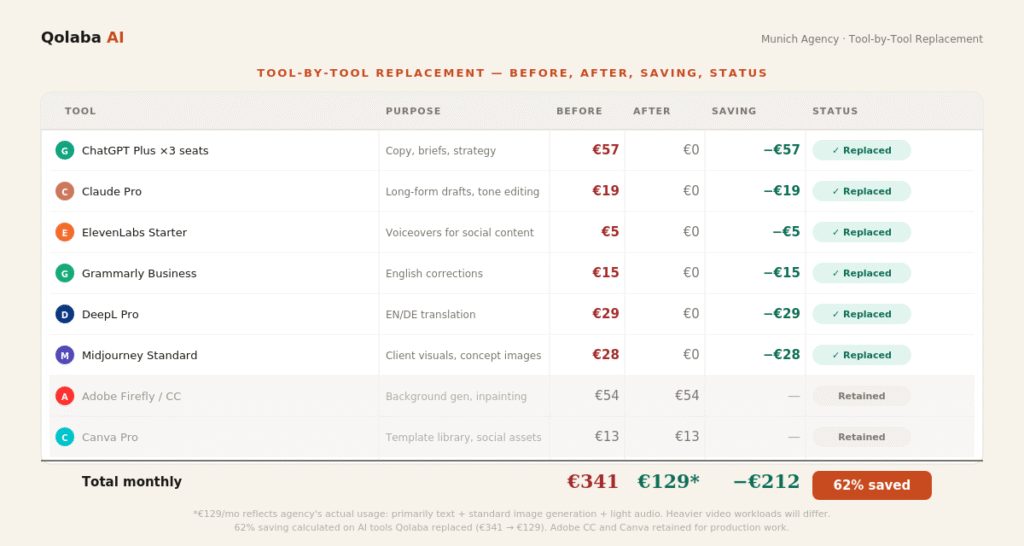Click the Canva Pro teal C icon

pos(65,437)
